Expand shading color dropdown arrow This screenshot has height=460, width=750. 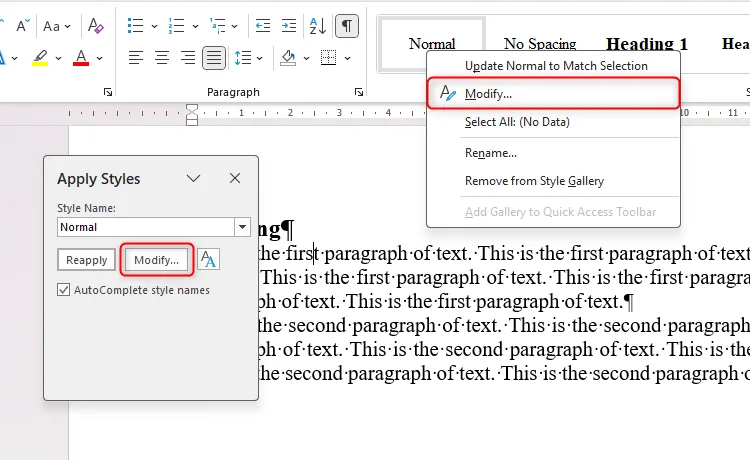pyautogui.click(x=306, y=58)
